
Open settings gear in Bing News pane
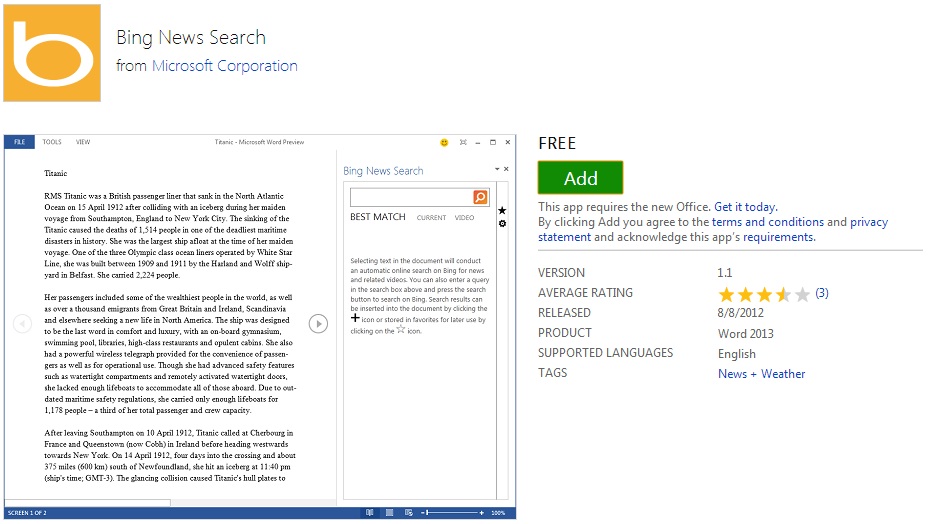pyautogui.click(x=502, y=224)
